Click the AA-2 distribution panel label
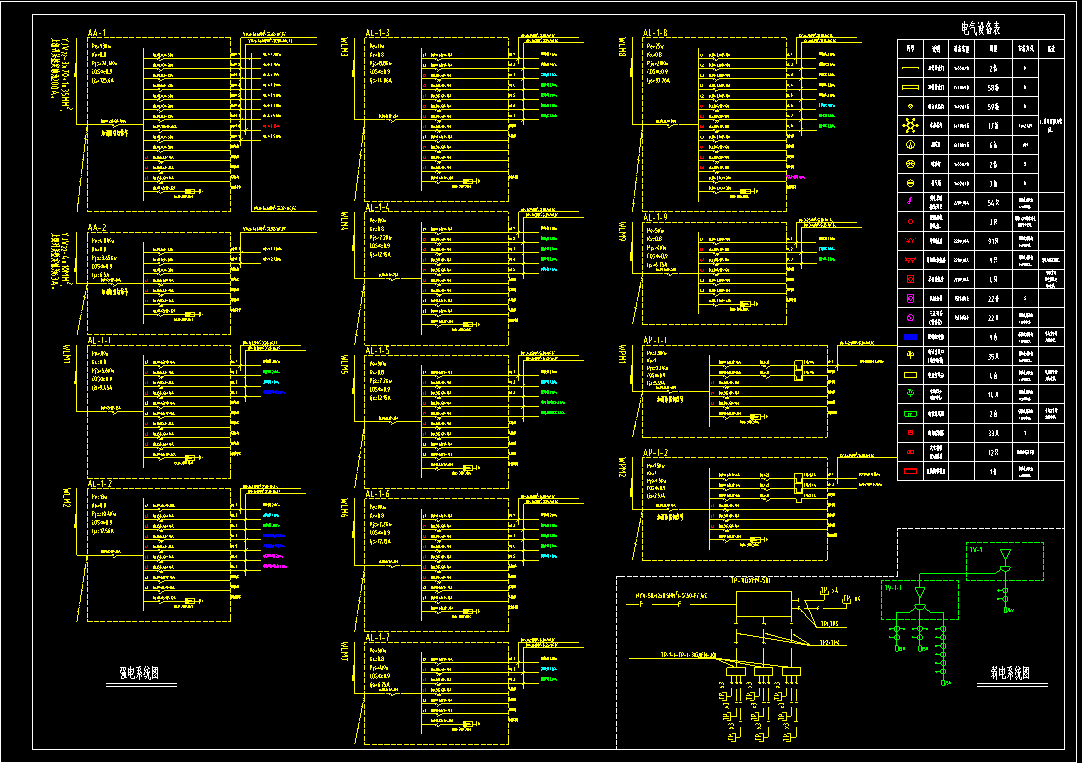 tap(97, 229)
